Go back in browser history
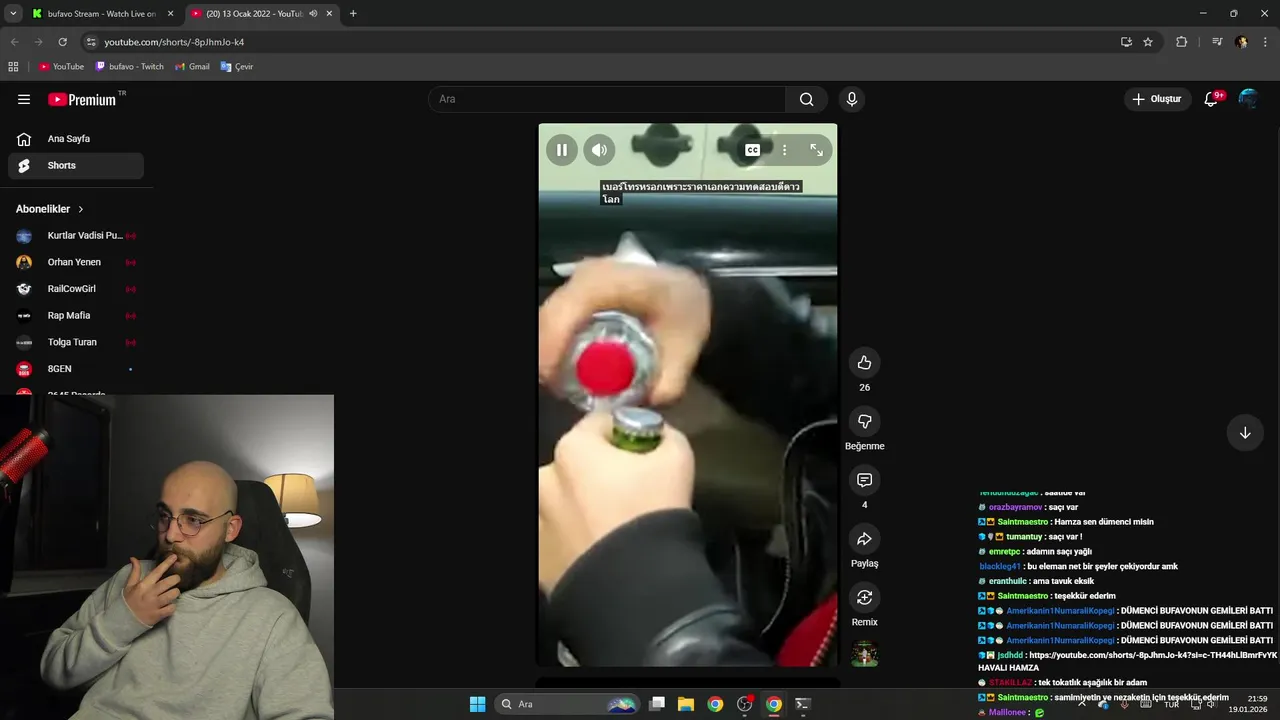The width and height of the screenshot is (1280, 720). [15, 42]
